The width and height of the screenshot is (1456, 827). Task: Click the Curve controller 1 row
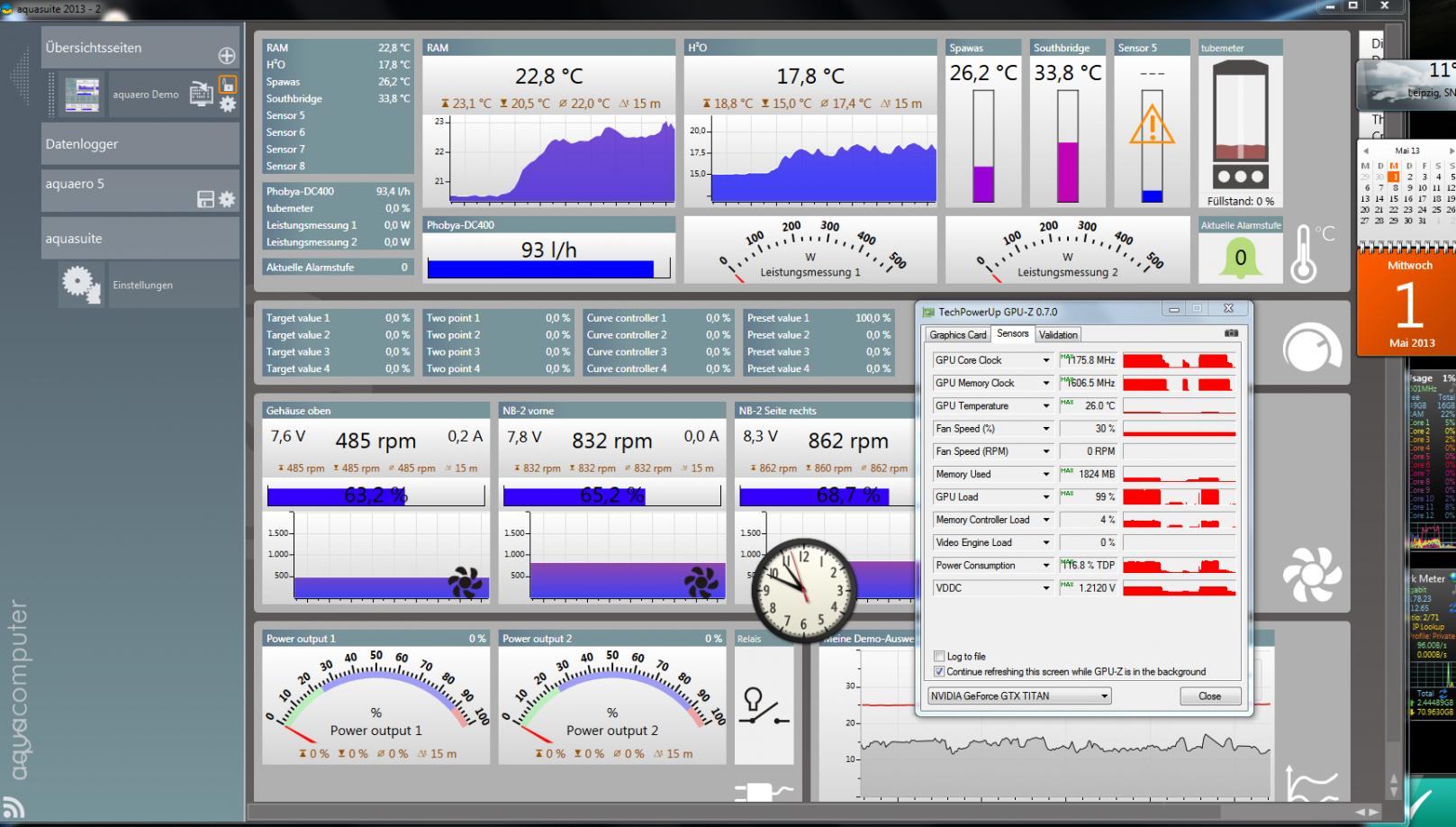point(658,318)
